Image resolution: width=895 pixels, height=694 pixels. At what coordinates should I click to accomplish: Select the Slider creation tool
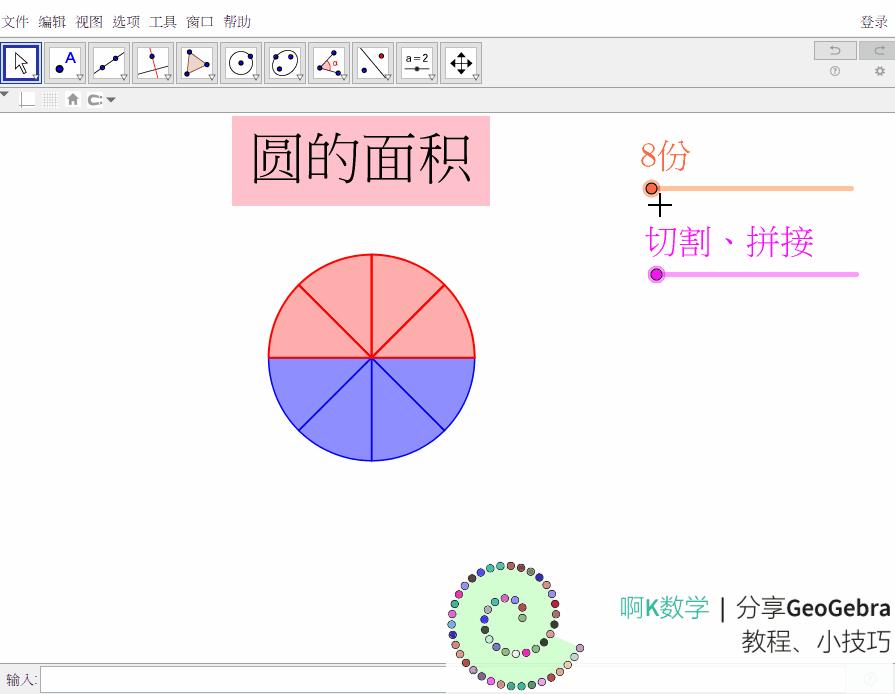click(416, 61)
